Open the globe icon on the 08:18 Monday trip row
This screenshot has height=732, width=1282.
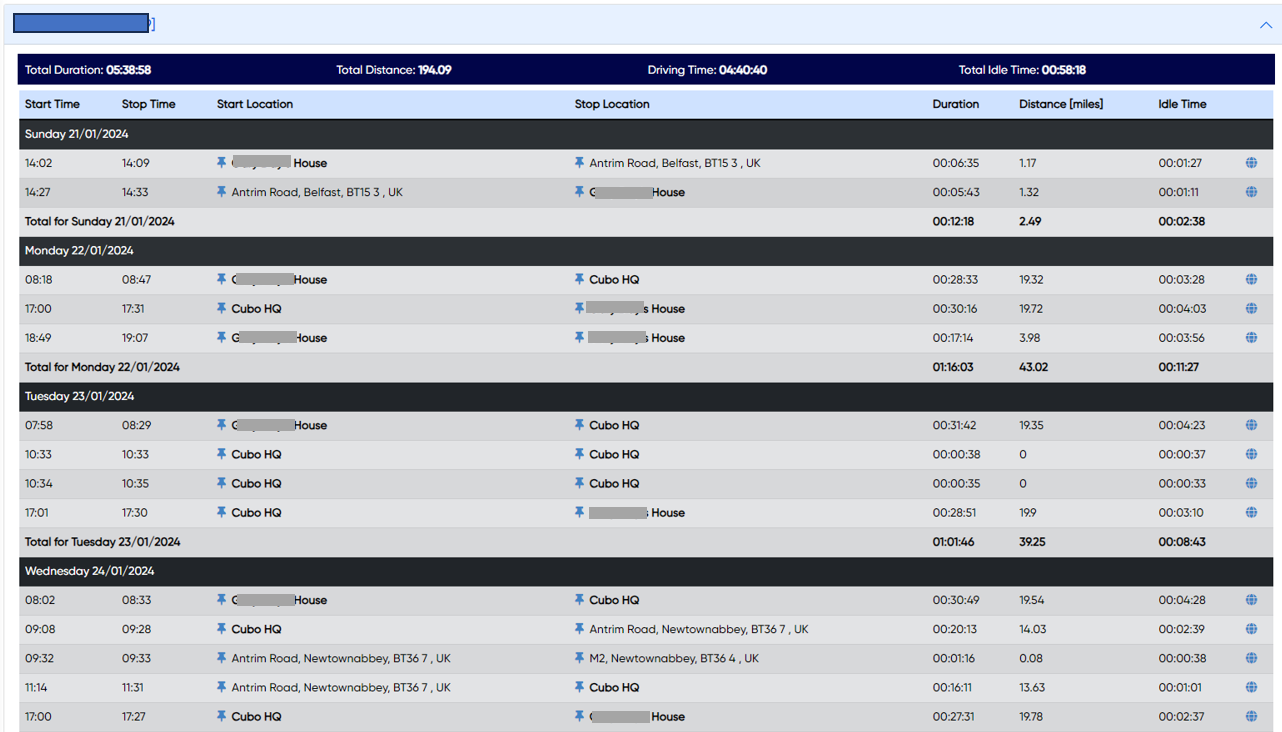(x=1251, y=279)
